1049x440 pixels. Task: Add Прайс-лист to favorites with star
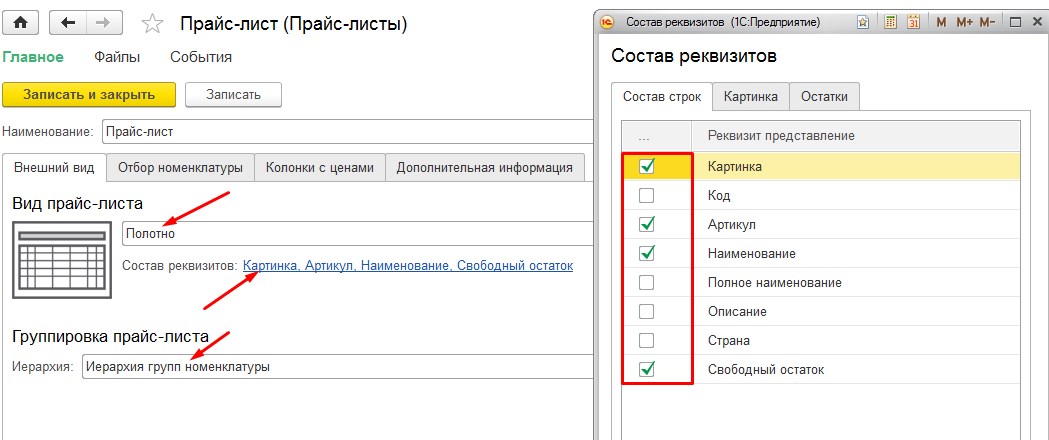[x=152, y=23]
